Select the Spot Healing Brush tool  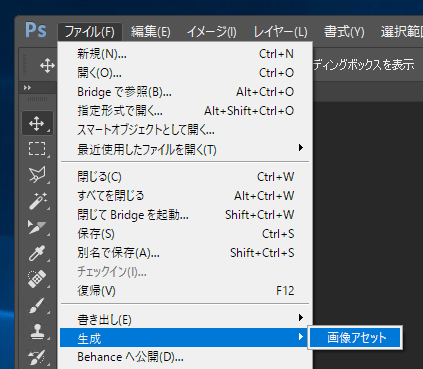pyautogui.click(x=37, y=279)
